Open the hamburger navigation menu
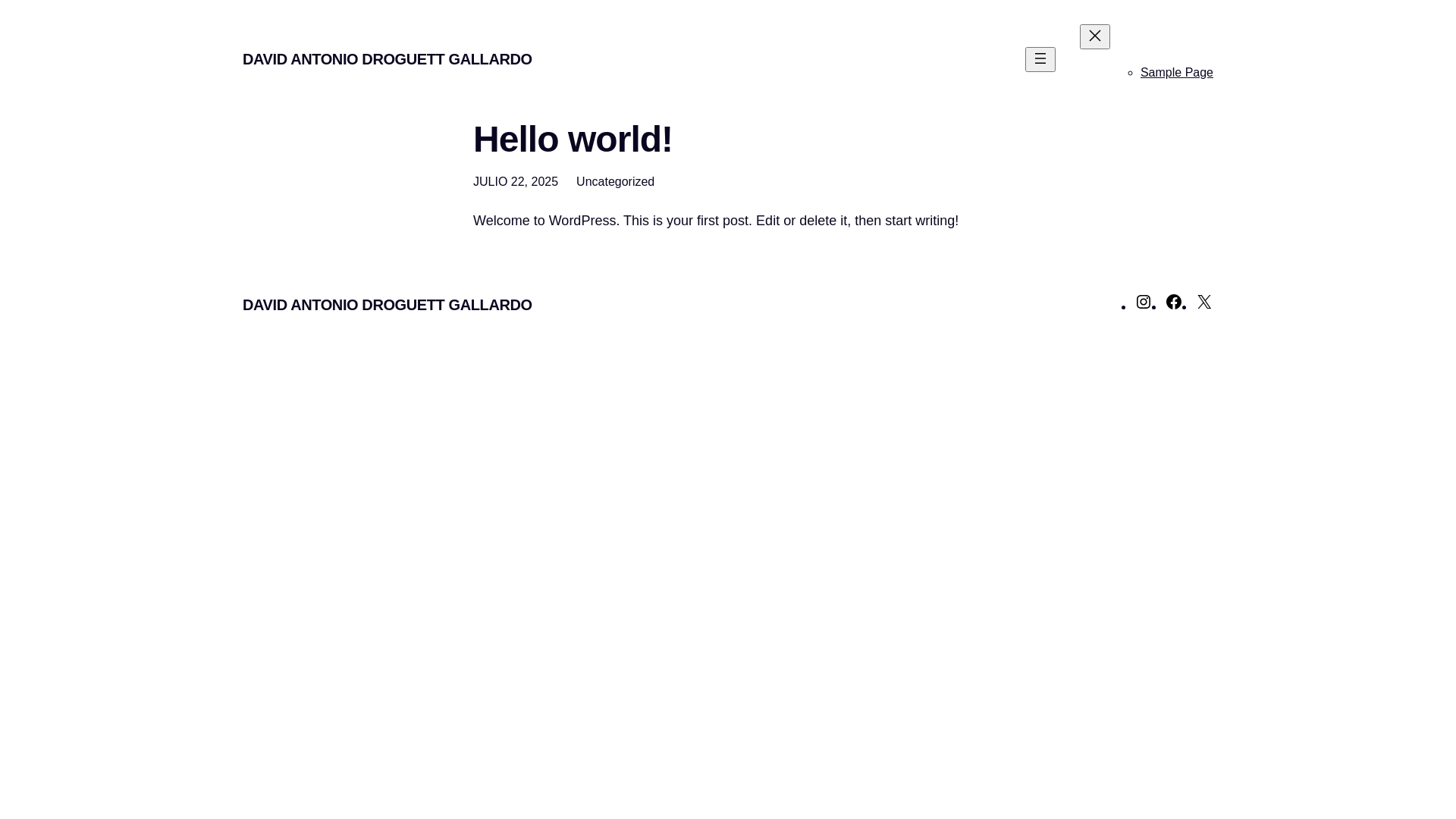 point(1040,59)
